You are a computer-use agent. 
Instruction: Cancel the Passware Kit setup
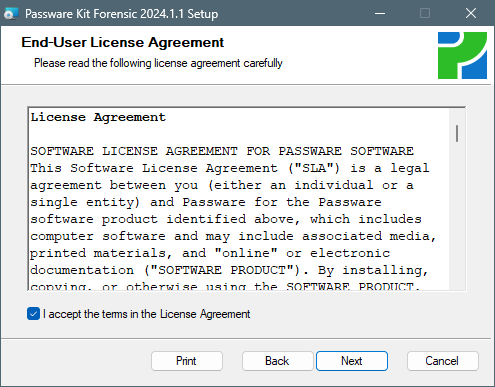pyautogui.click(x=443, y=361)
